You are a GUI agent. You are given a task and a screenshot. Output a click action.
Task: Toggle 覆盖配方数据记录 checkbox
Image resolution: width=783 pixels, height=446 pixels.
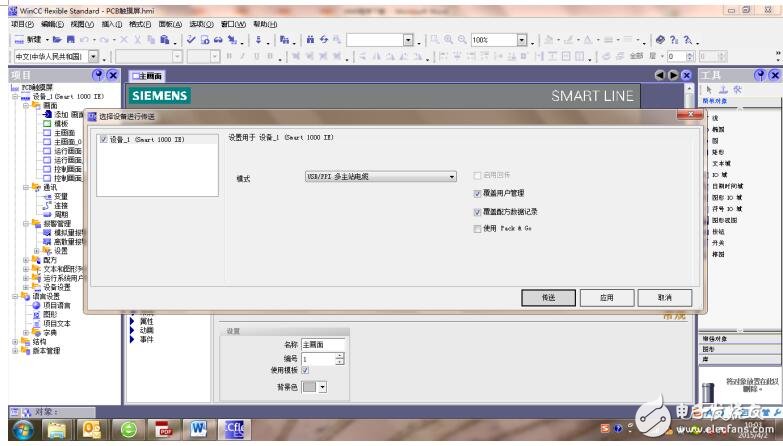point(477,212)
